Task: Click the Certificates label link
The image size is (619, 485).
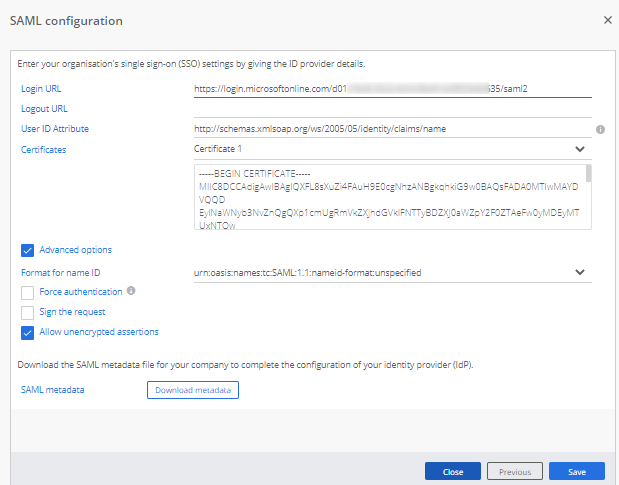Action: 44,150
